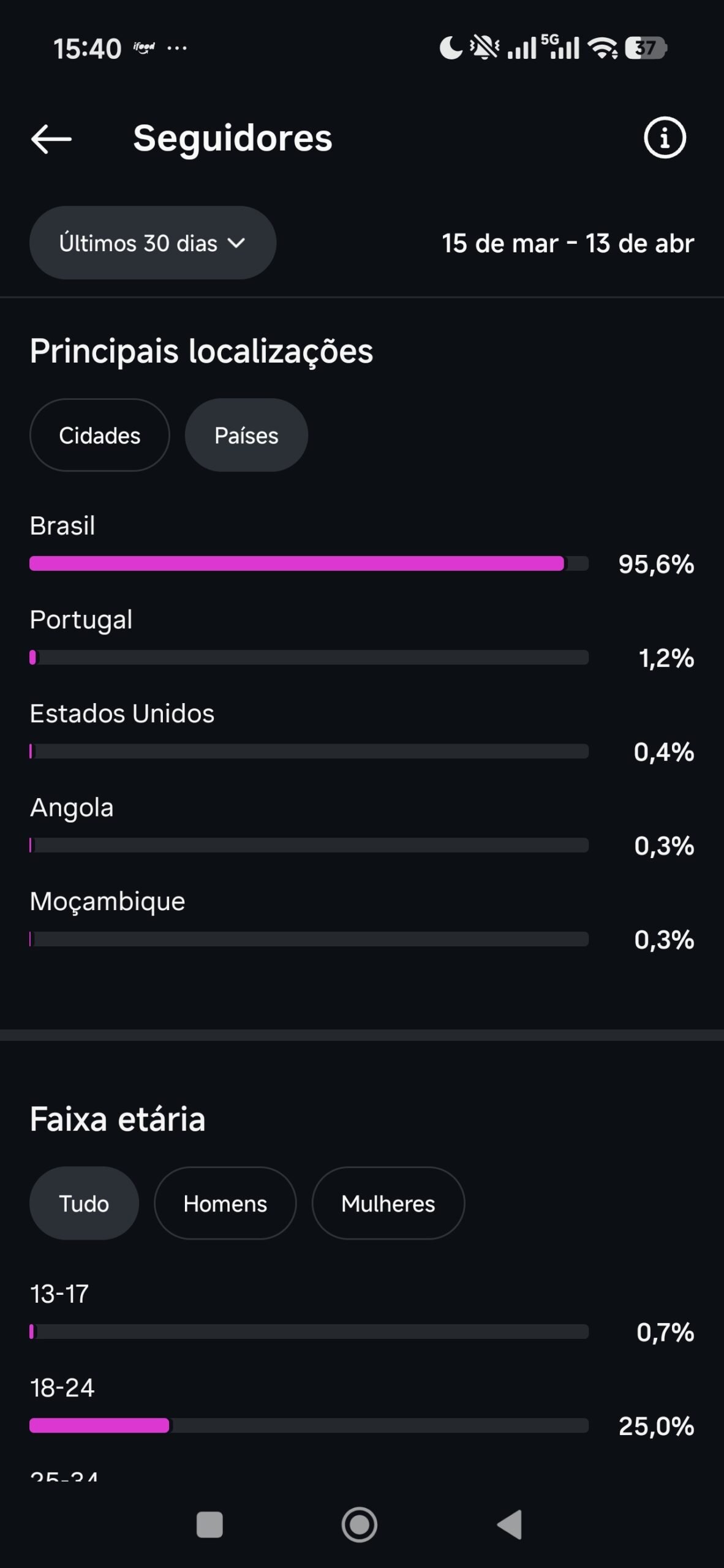Viewport: 724px width, 1568px height.
Task: Filter age range by Homens
Action: click(225, 1204)
